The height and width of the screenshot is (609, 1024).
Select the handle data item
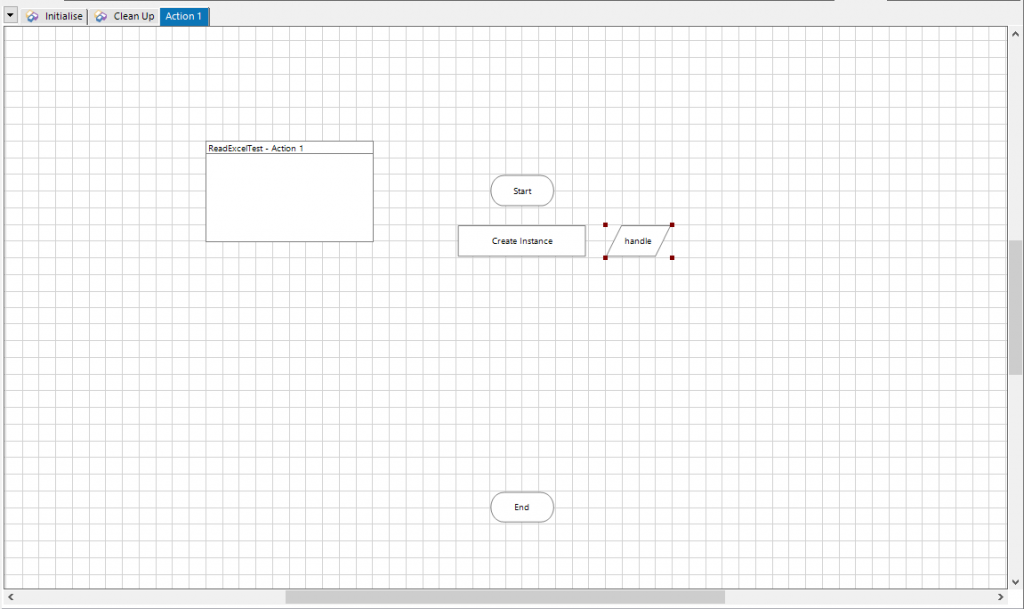click(638, 241)
